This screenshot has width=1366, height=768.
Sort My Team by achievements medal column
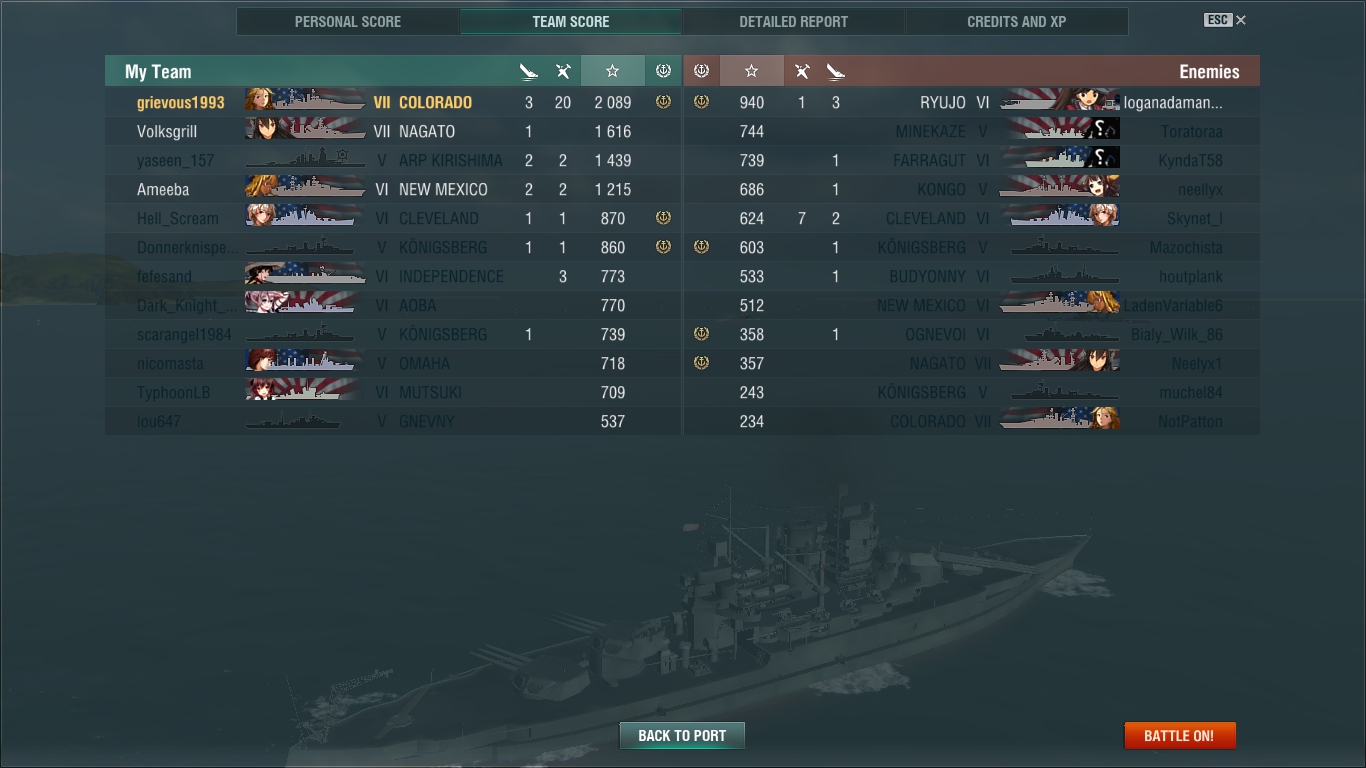(663, 71)
